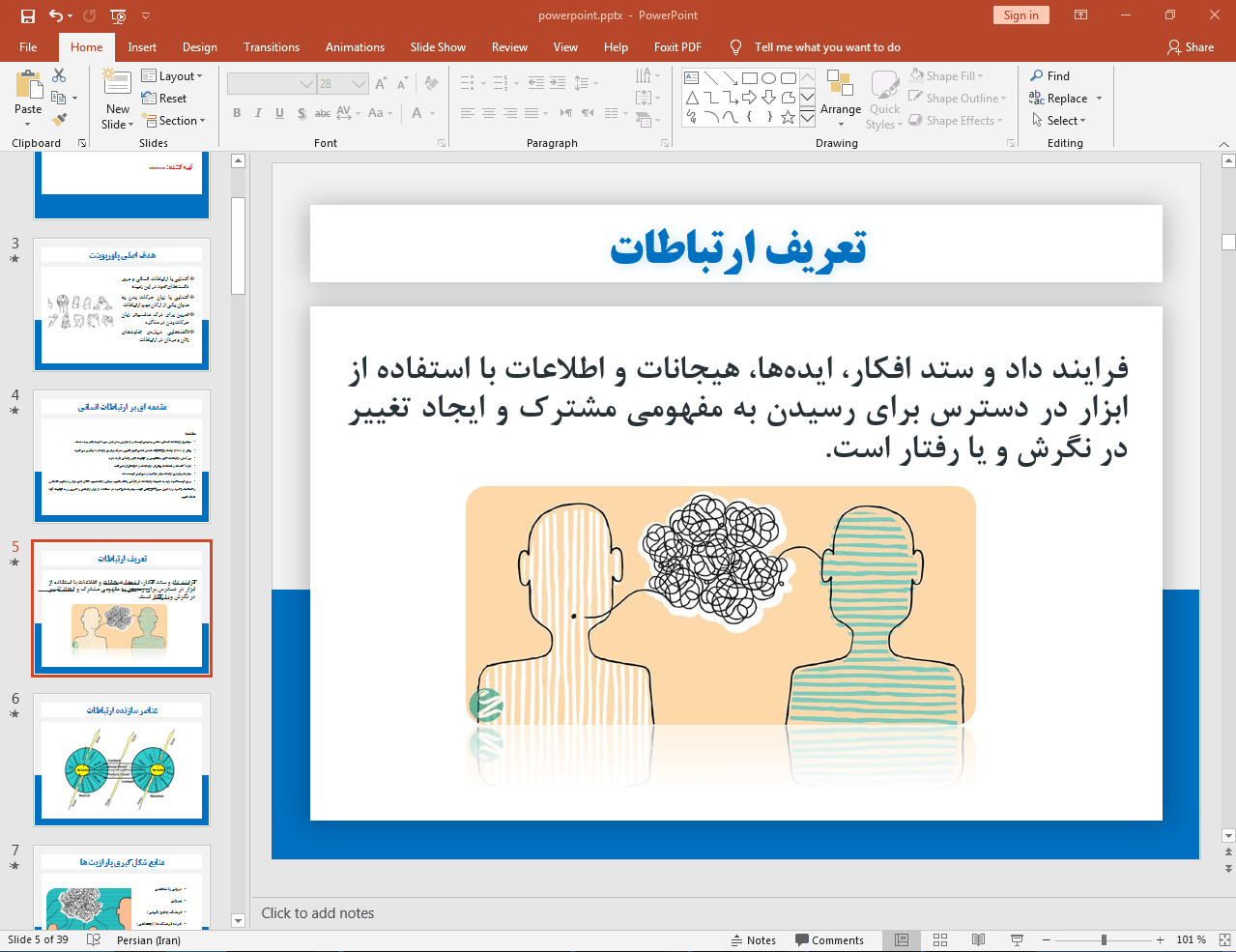Image resolution: width=1236 pixels, height=952 pixels.
Task: Switch to the Slide Show tab
Action: [438, 46]
